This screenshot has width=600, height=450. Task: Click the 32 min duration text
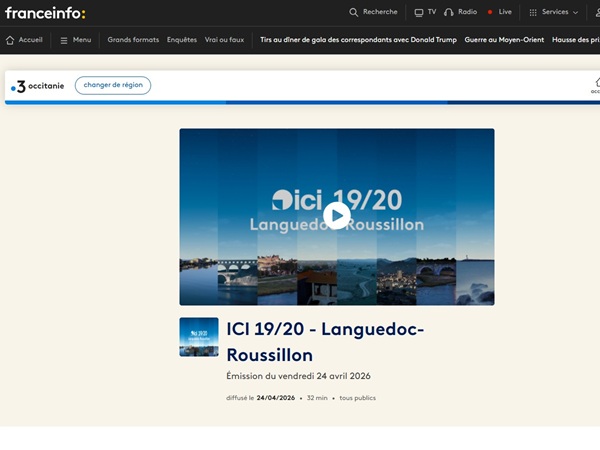317,398
